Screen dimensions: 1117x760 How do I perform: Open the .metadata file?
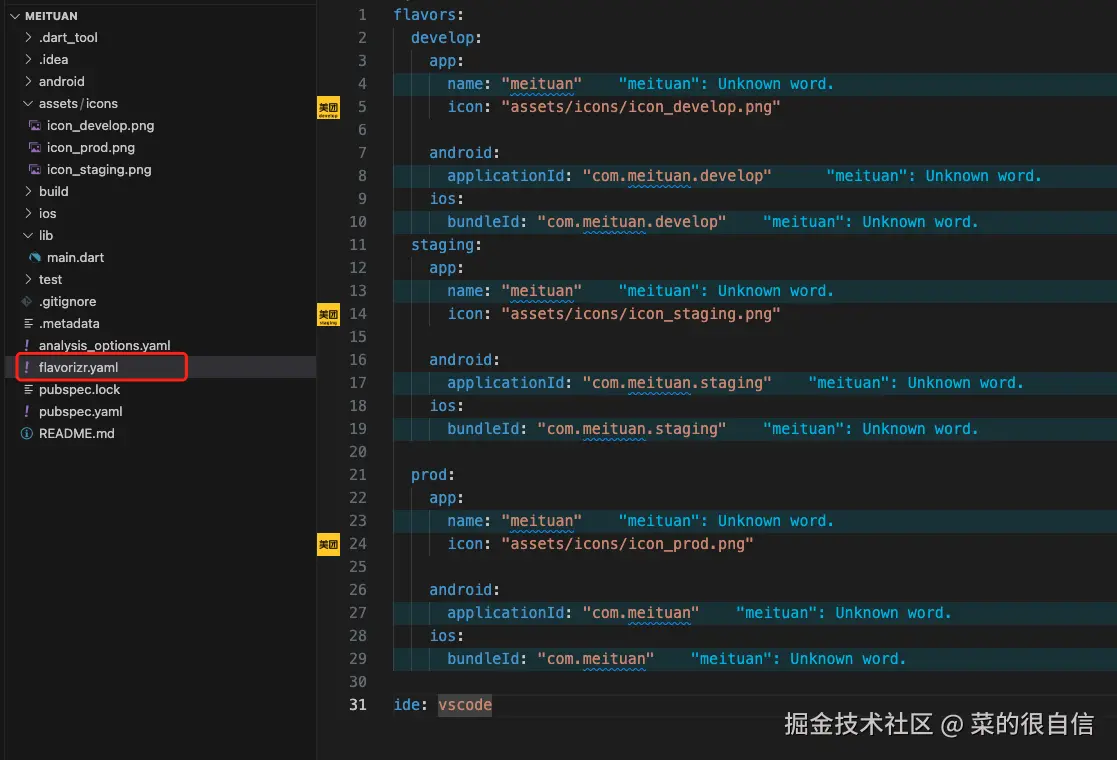click(69, 323)
